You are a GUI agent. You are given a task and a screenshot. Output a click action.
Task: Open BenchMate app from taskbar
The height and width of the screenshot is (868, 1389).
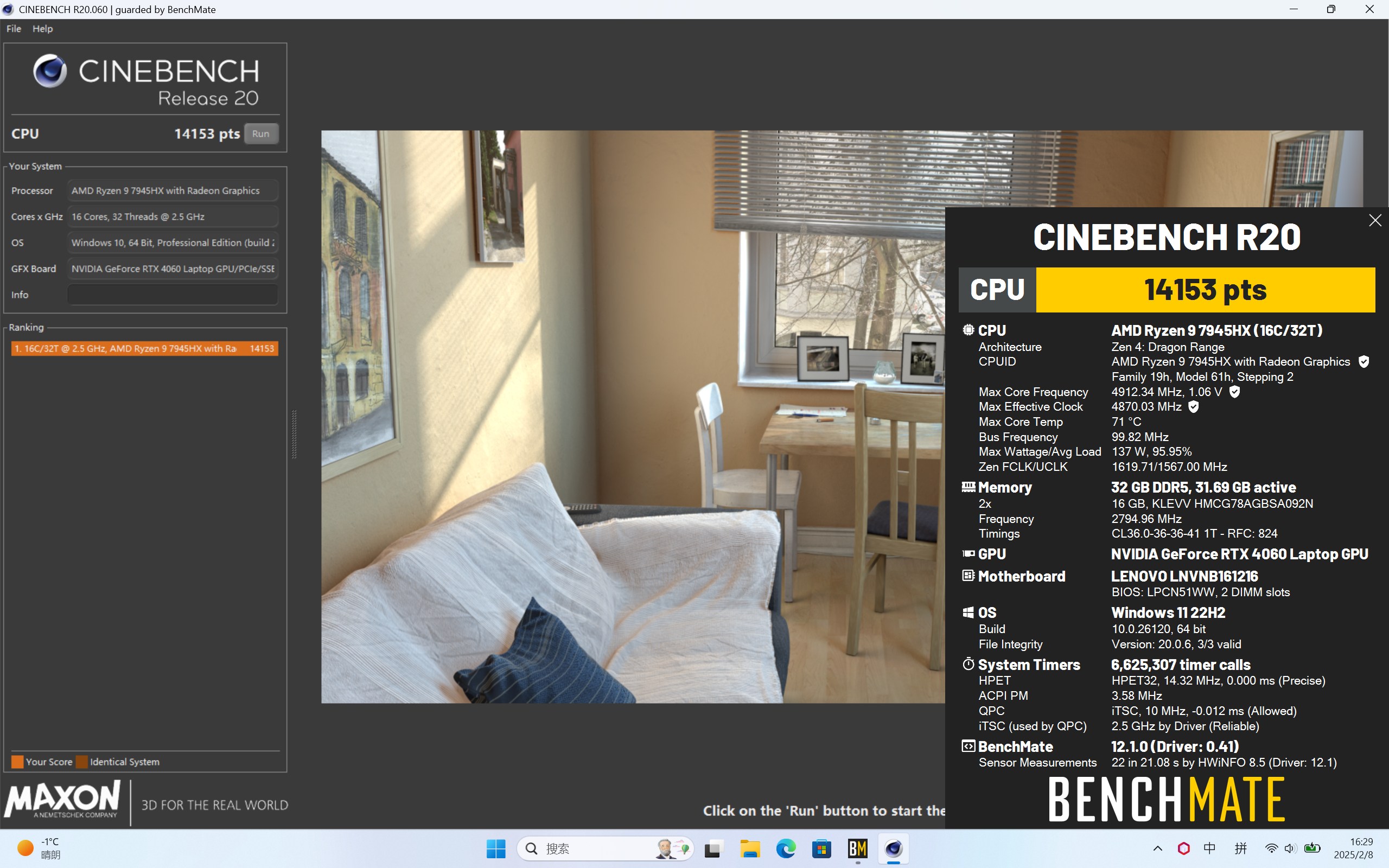(x=857, y=848)
